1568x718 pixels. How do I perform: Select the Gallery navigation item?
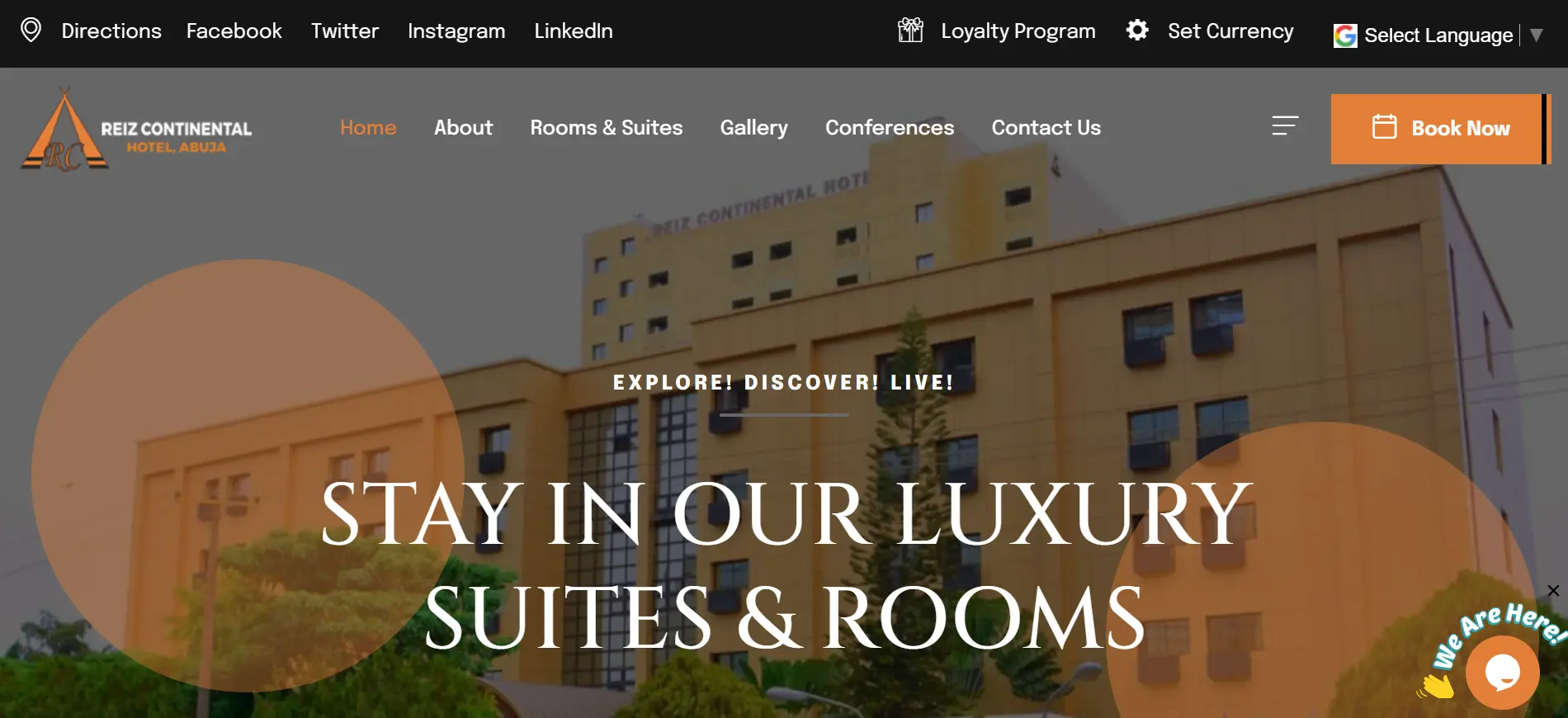[x=753, y=128]
